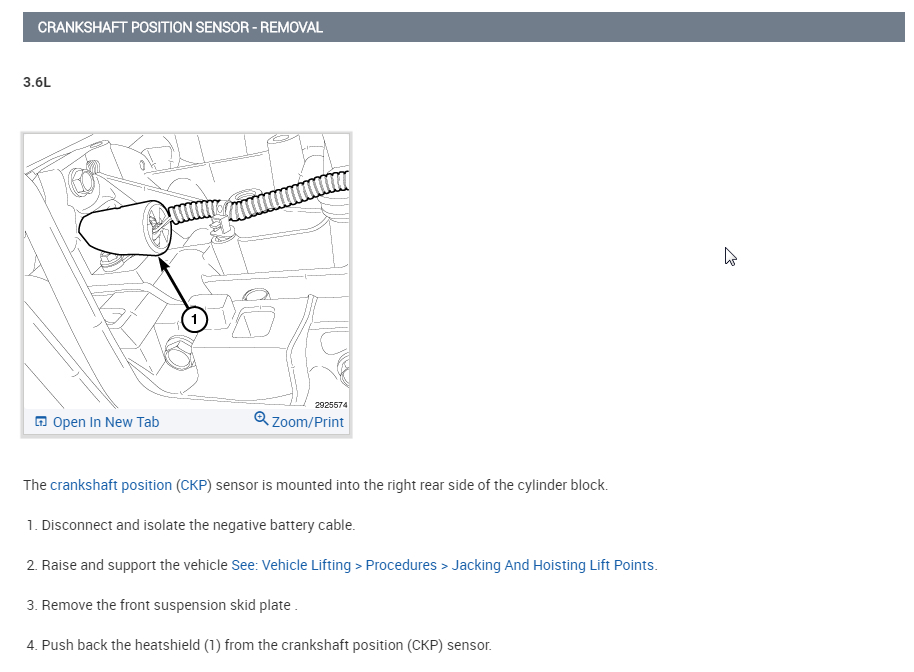
Task: Open See: Vehicle Lifting link
Action: coord(291,565)
